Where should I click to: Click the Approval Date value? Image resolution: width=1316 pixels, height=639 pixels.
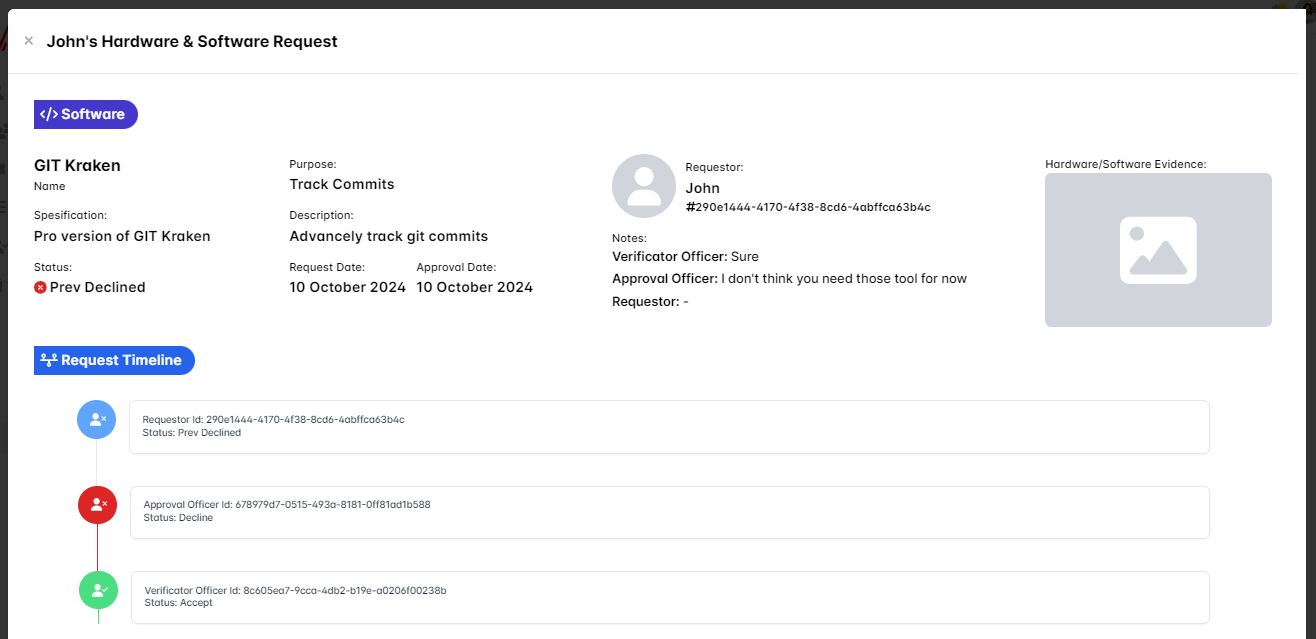click(x=474, y=287)
